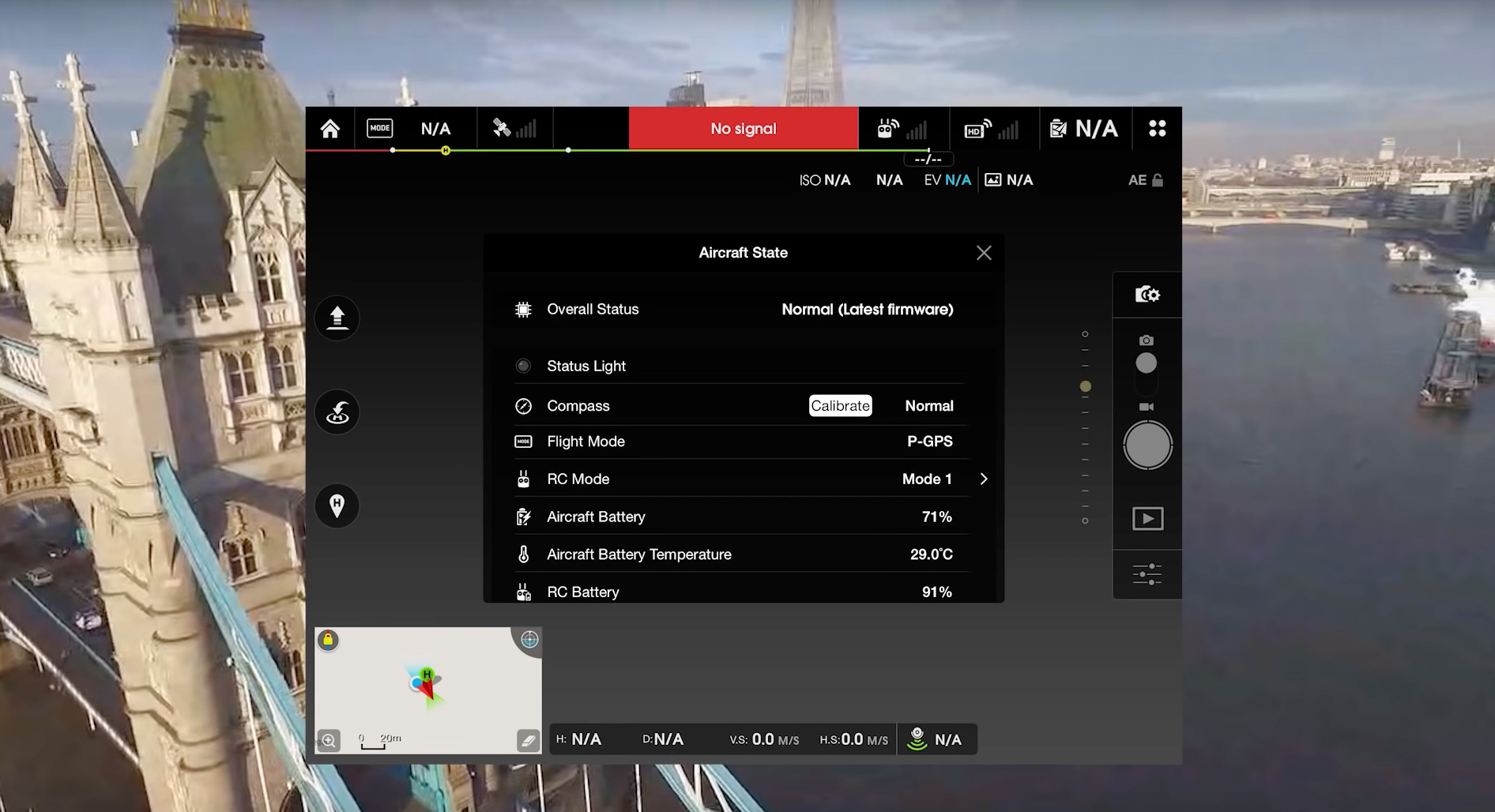The image size is (1495, 812).
Task: Select the Overall Status row
Action: [741, 310]
